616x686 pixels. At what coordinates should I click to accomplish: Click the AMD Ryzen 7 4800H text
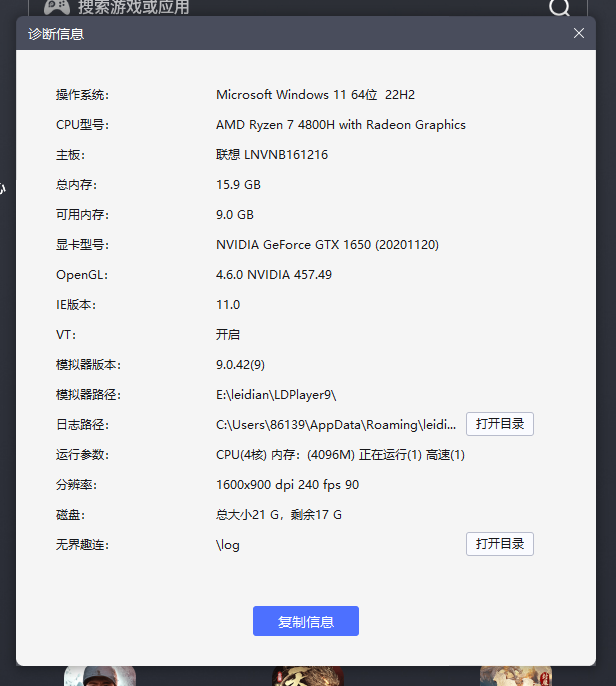[x=340, y=125]
